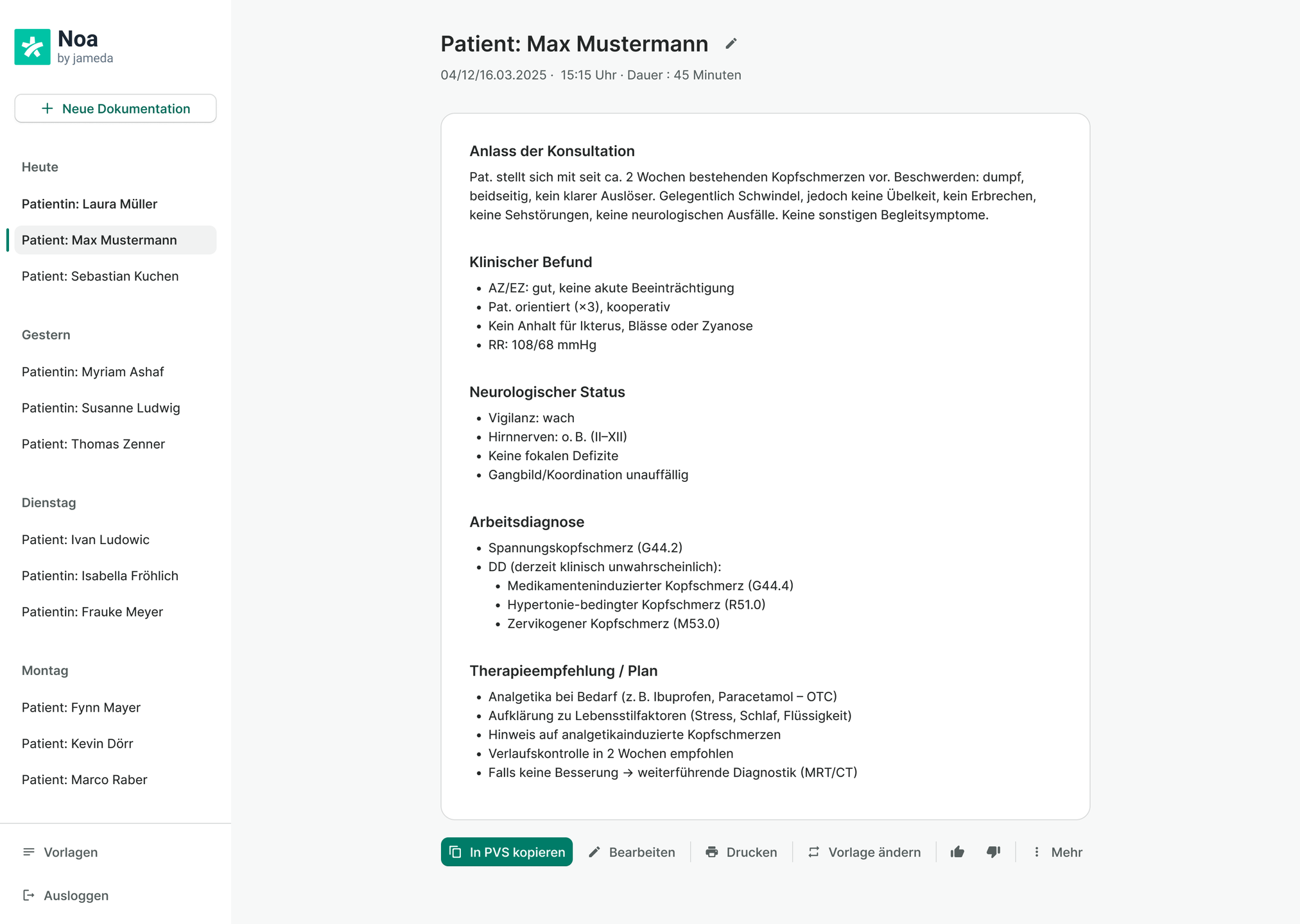Image resolution: width=1300 pixels, height=924 pixels.
Task: Open Patient: Thomas Zenner record
Action: click(x=93, y=444)
